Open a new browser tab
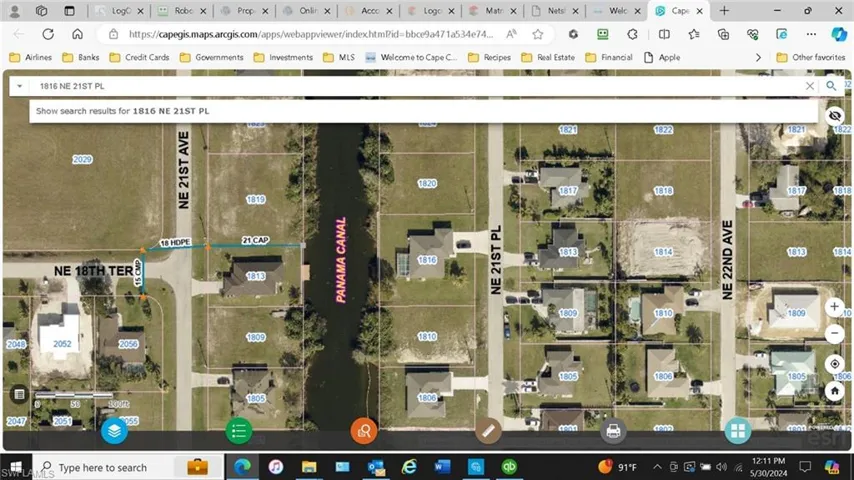Image resolution: width=854 pixels, height=480 pixels. (724, 11)
